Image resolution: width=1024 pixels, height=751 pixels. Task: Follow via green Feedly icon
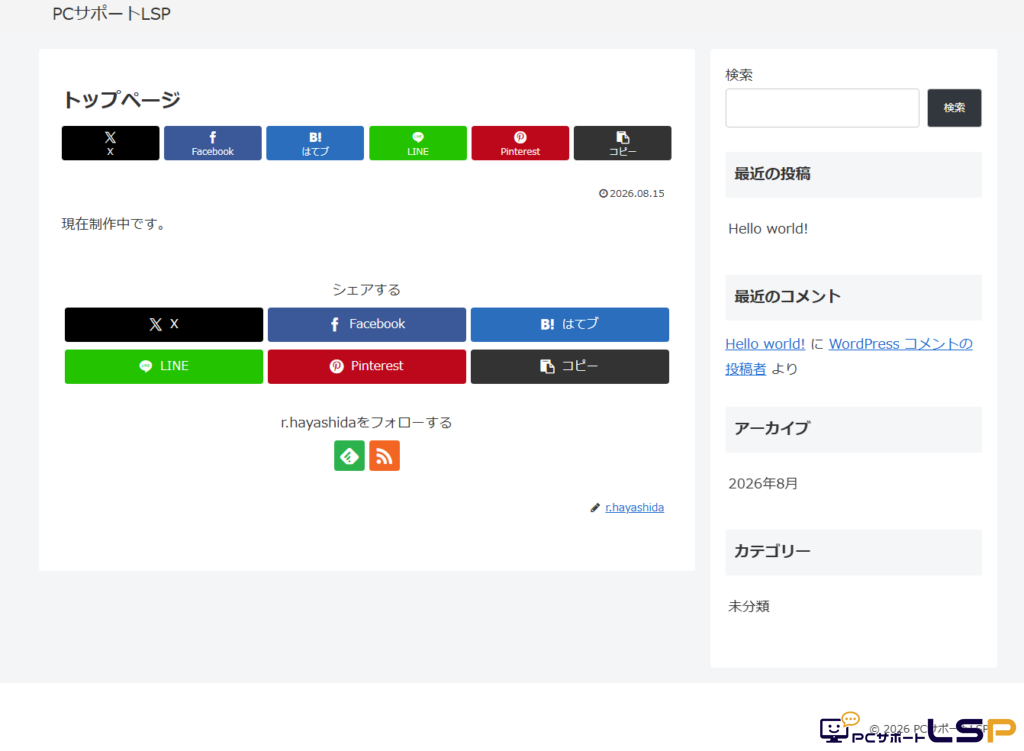pos(349,456)
